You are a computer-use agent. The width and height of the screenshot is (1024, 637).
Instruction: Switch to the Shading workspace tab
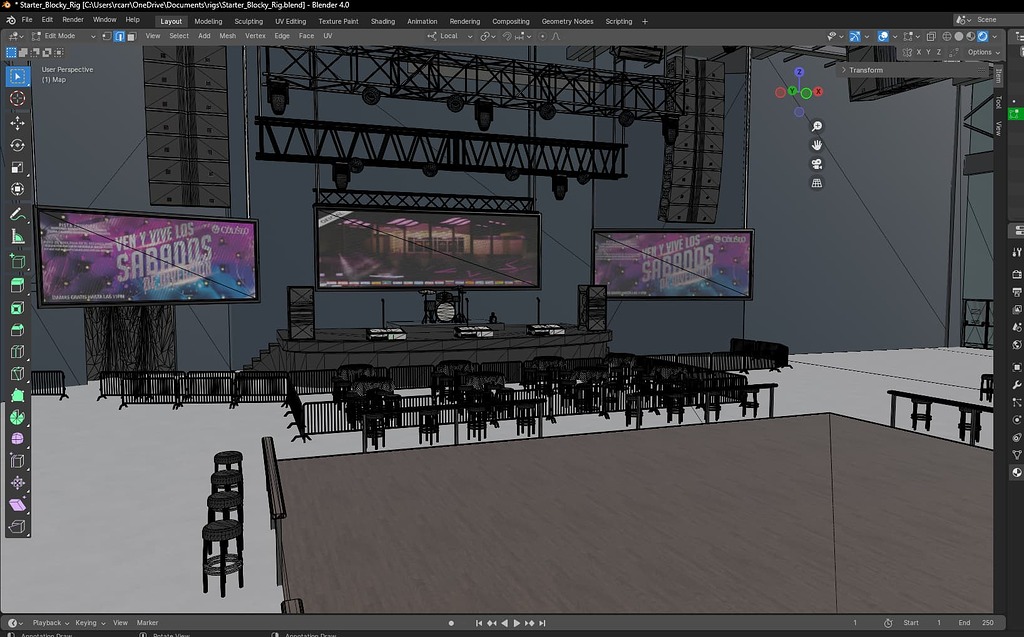pyautogui.click(x=383, y=20)
